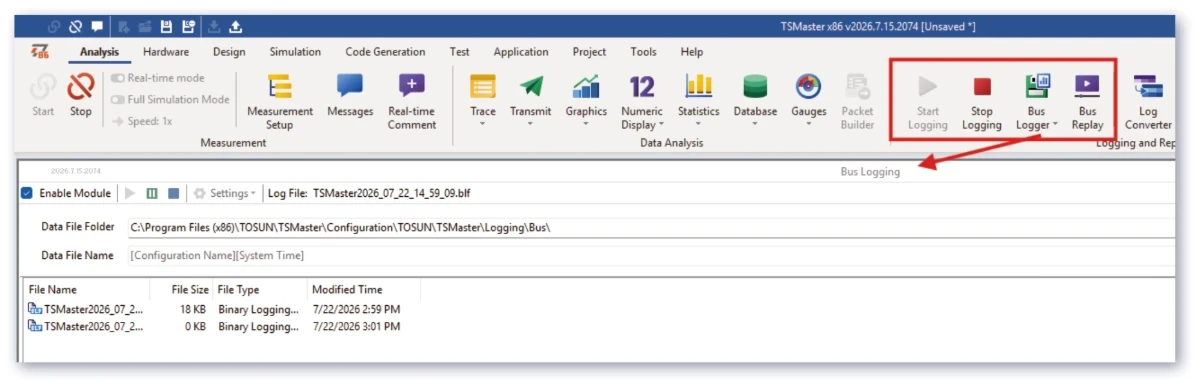
Task: Click the Graphics chart icon
Action: [586, 87]
